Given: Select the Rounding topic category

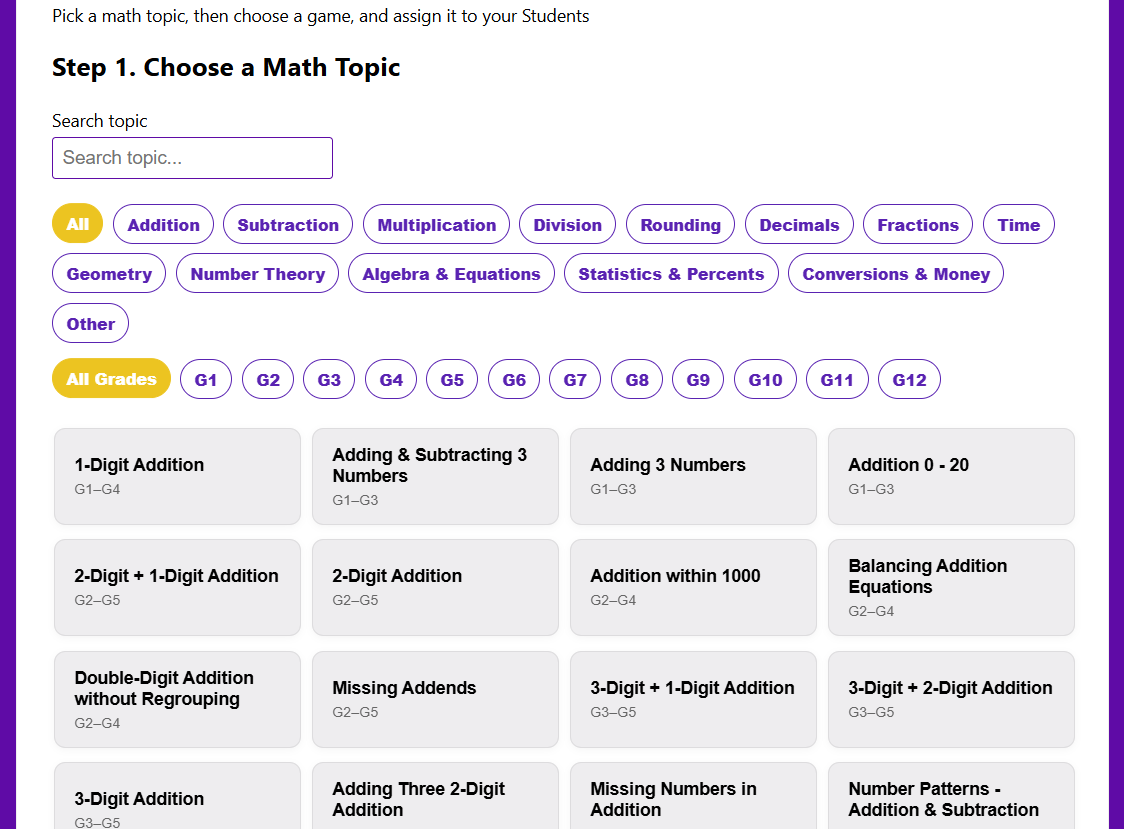Looking at the screenshot, I should (x=680, y=224).
